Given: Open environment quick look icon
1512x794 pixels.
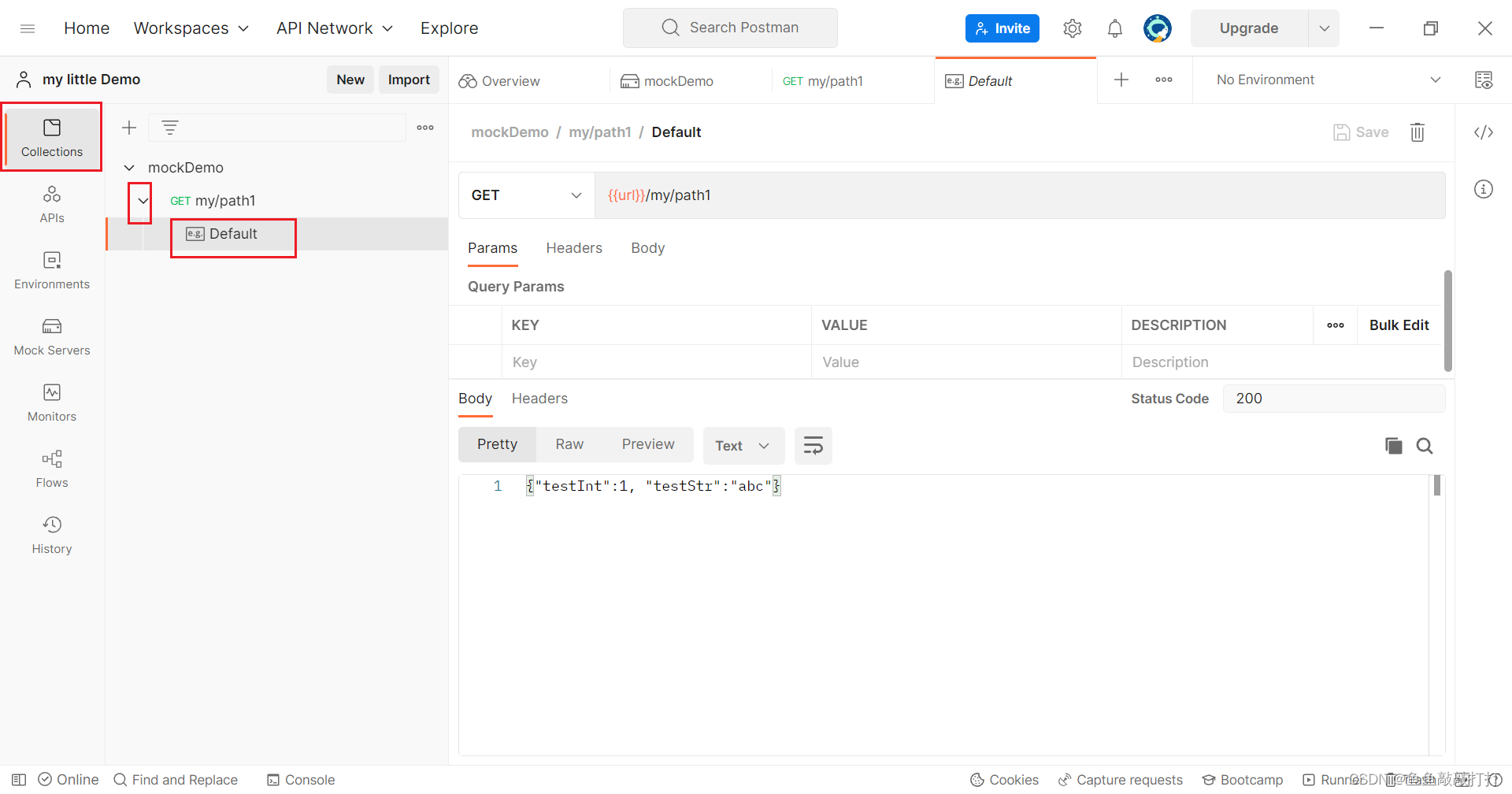Looking at the screenshot, I should click(x=1484, y=80).
